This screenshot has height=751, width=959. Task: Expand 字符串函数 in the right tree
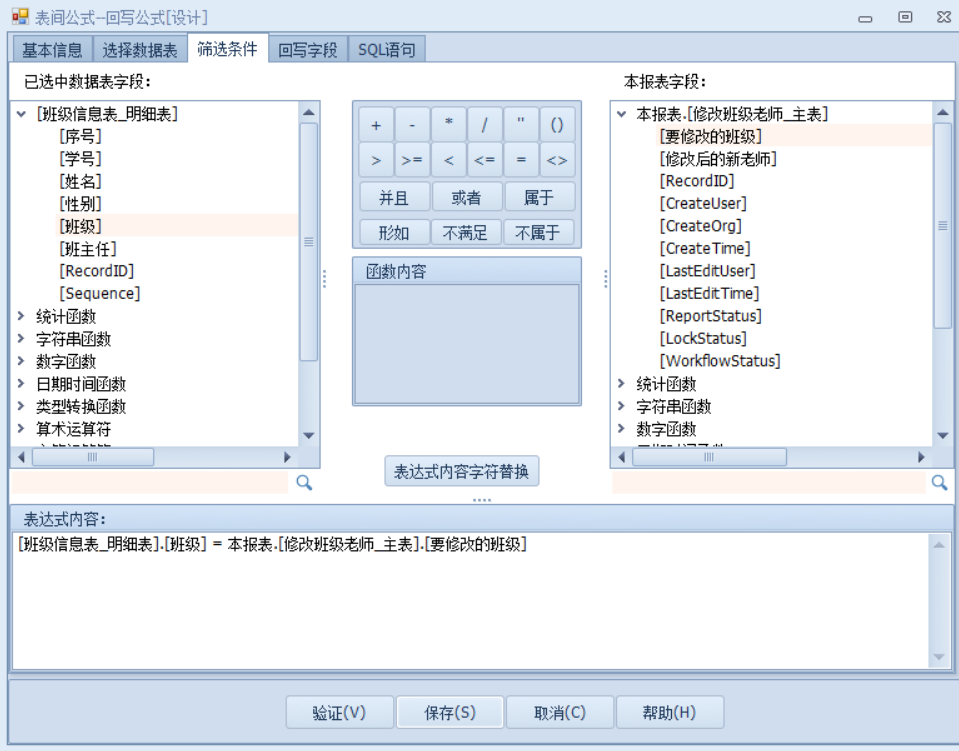tap(622, 406)
